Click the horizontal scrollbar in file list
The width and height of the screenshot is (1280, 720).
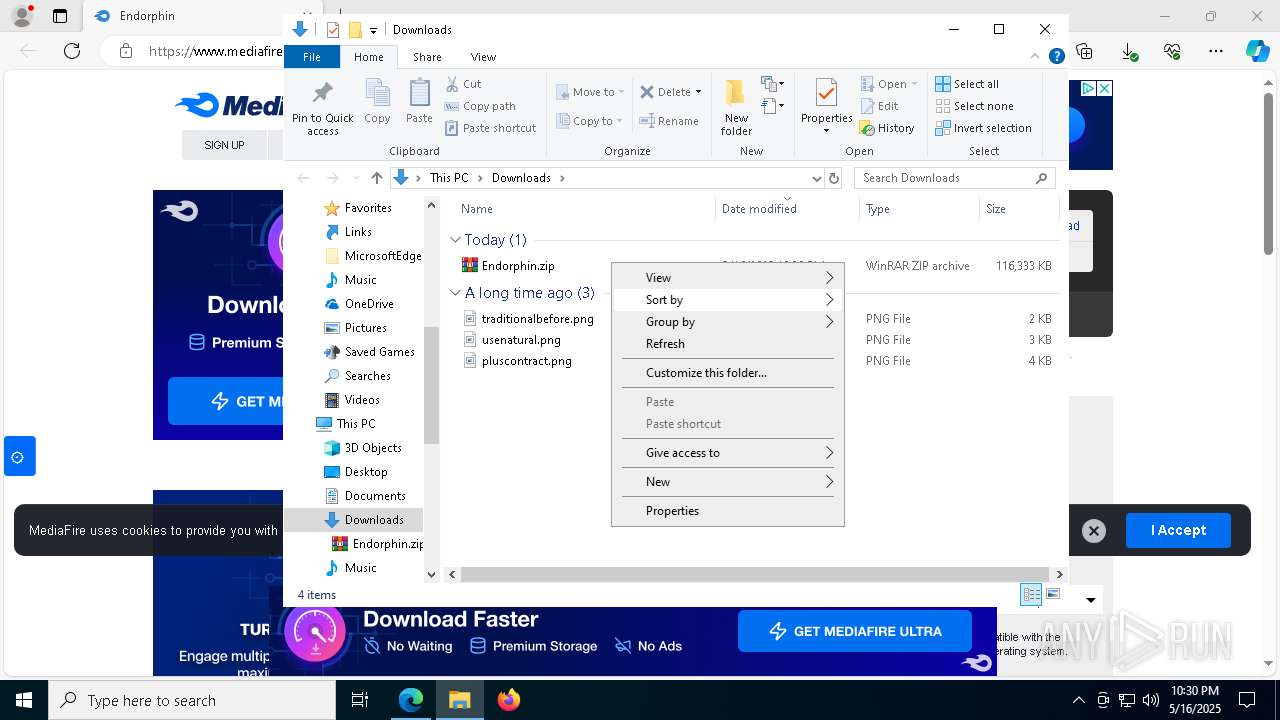pos(753,575)
